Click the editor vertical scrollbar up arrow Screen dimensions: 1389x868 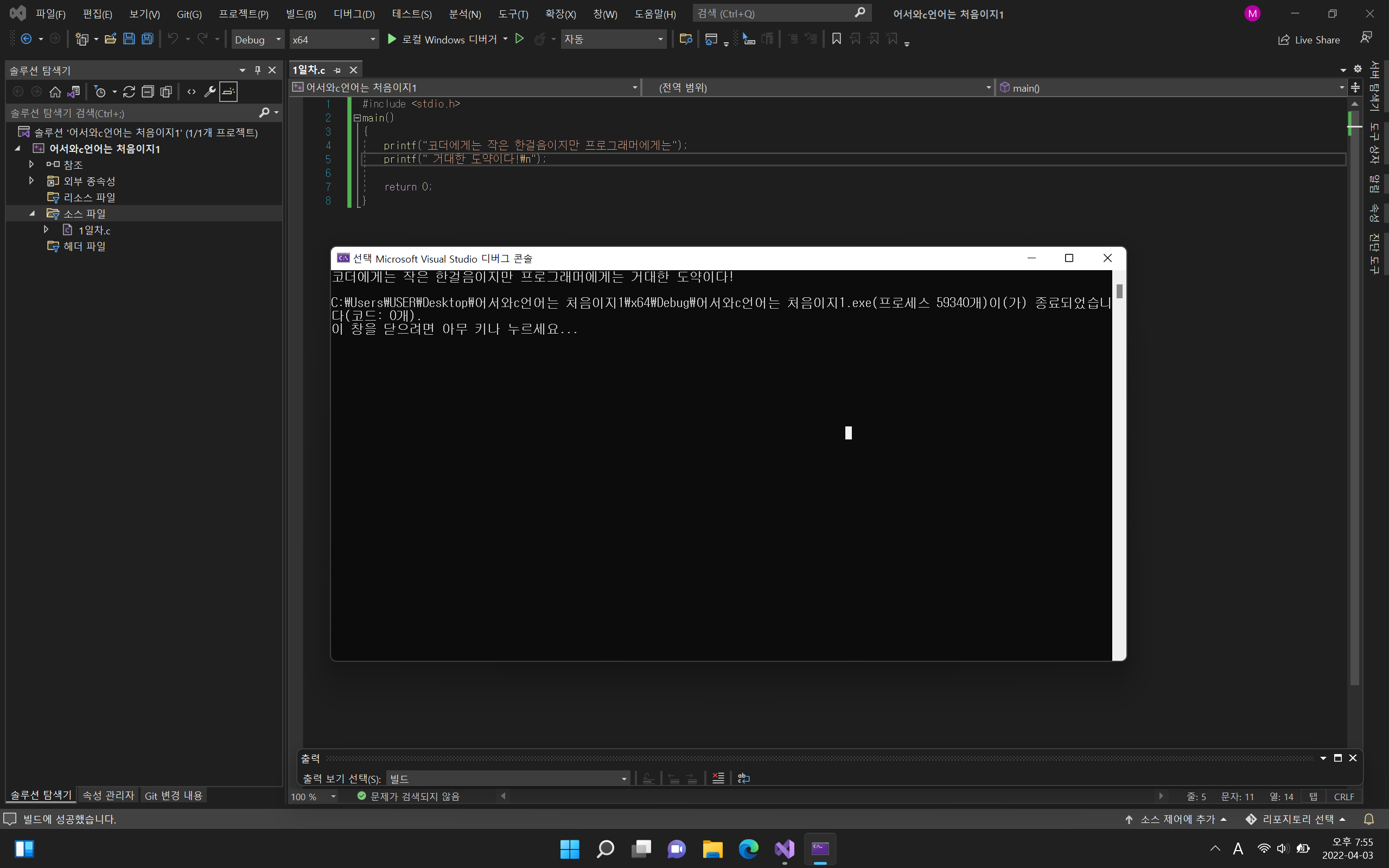pyautogui.click(x=1355, y=104)
